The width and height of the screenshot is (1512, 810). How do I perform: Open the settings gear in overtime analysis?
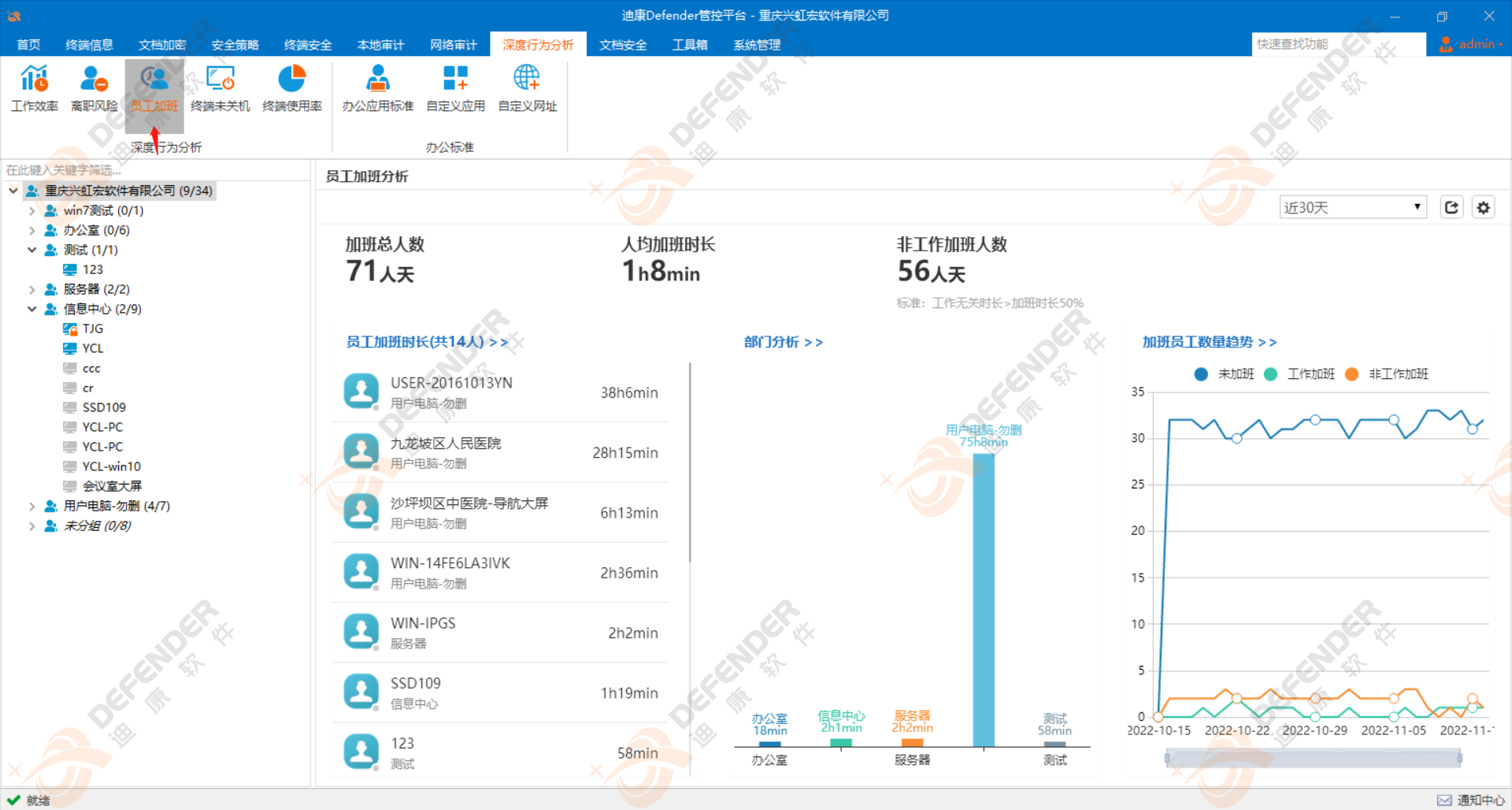click(1484, 207)
